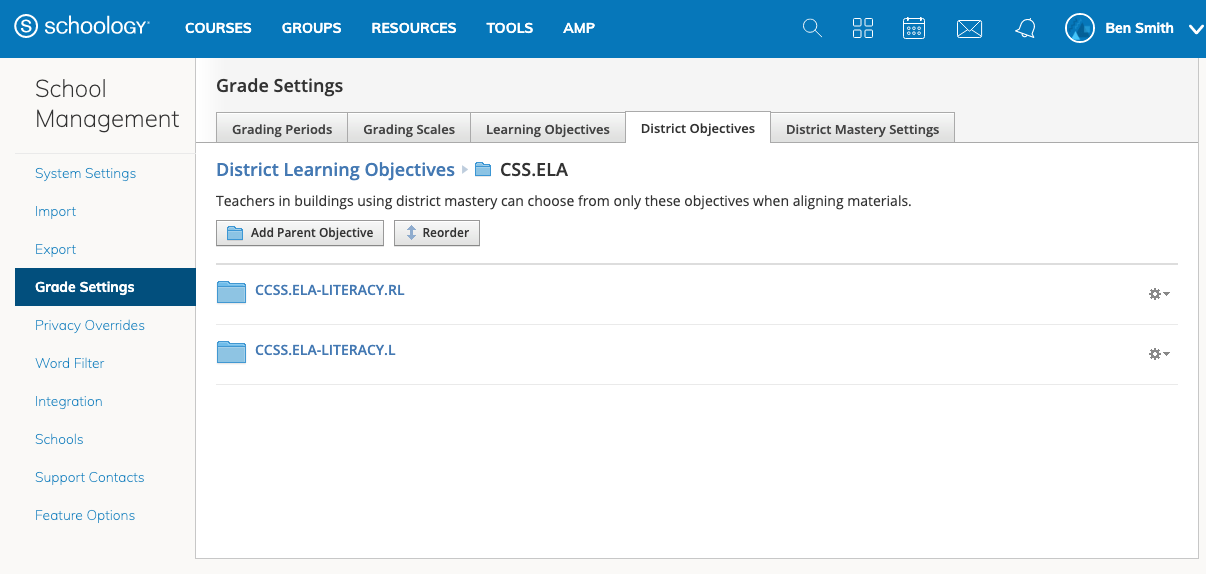
Task: Open Privacy Overrides in the sidebar
Action: pyautogui.click(x=90, y=325)
